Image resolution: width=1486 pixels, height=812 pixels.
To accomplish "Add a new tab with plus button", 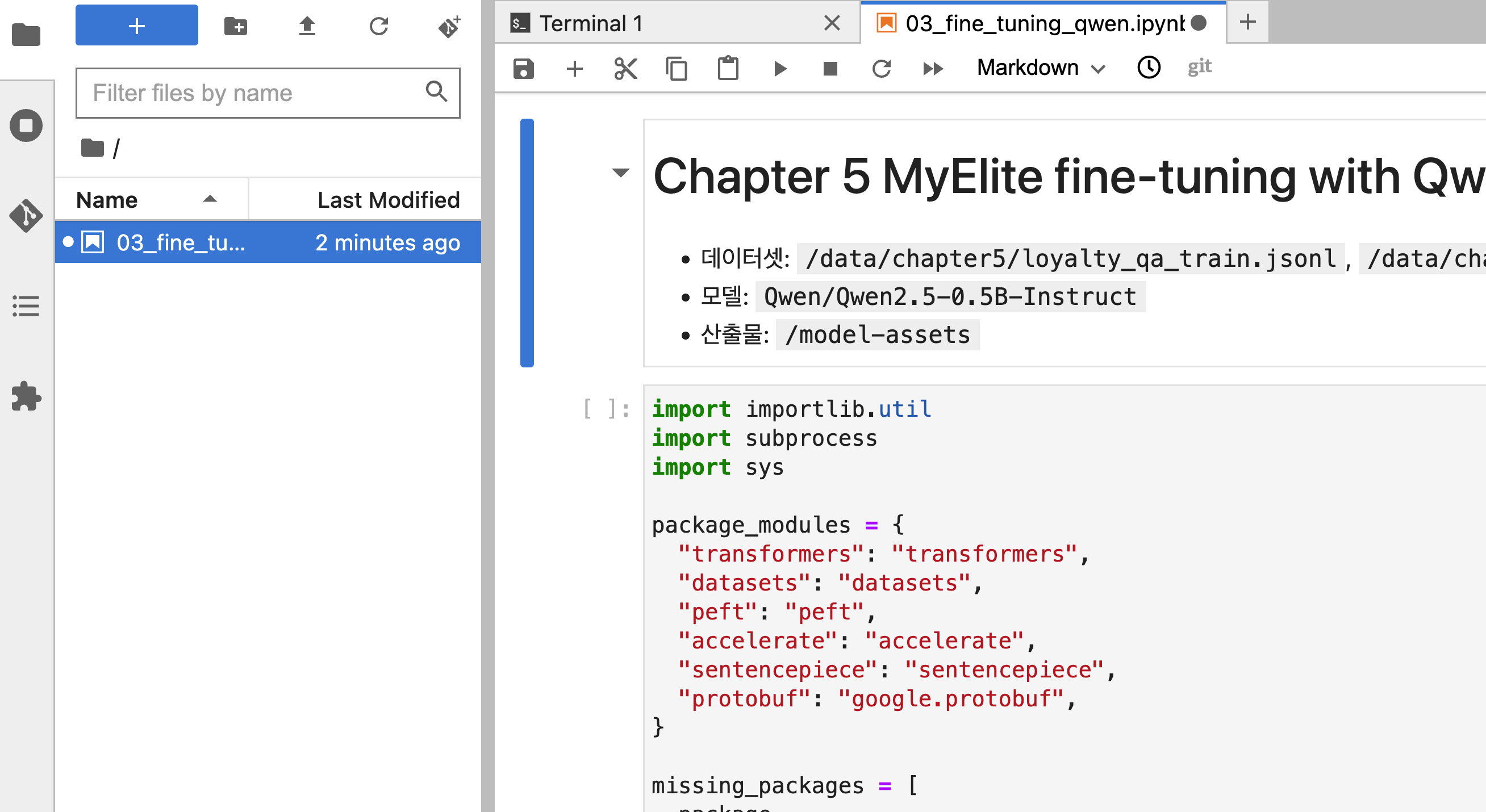I will [x=1247, y=23].
